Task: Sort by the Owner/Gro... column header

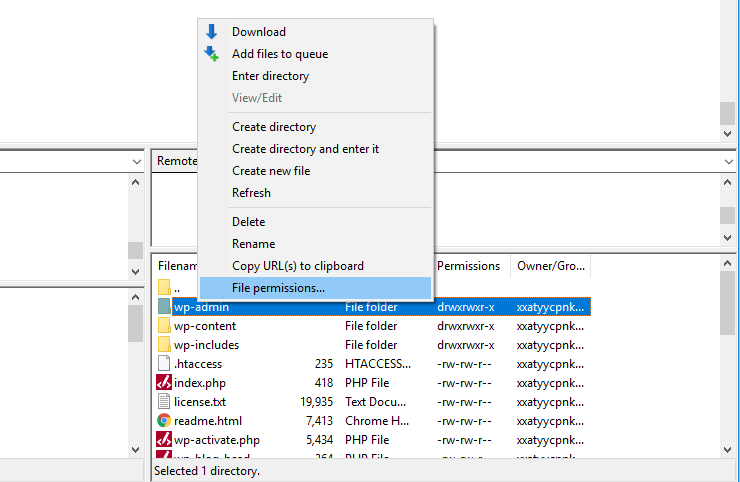Action: click(x=550, y=266)
